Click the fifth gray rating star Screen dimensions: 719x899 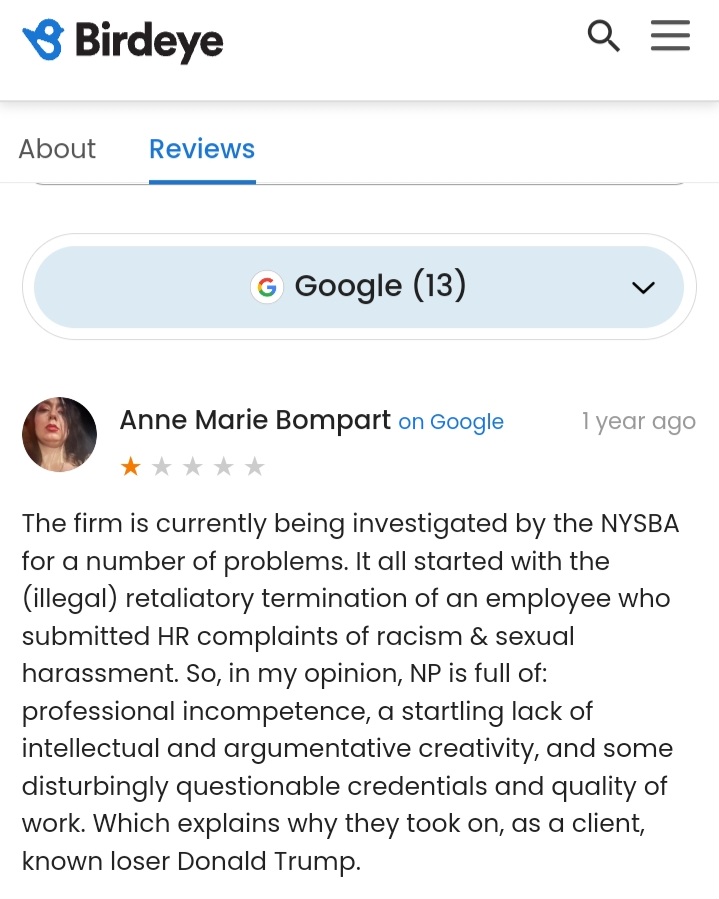coord(255,466)
